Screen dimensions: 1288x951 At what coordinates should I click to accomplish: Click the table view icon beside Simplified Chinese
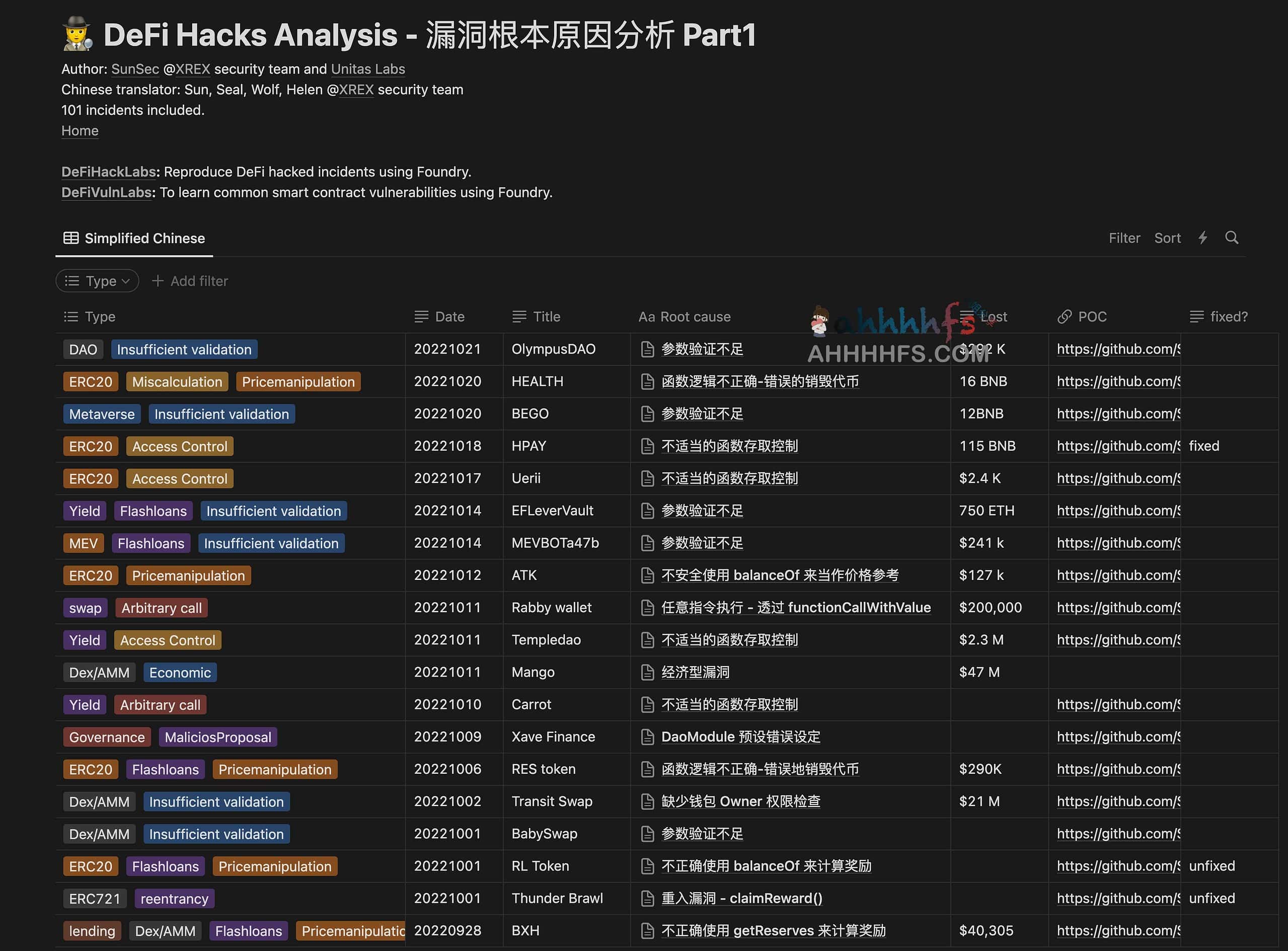[71, 237]
